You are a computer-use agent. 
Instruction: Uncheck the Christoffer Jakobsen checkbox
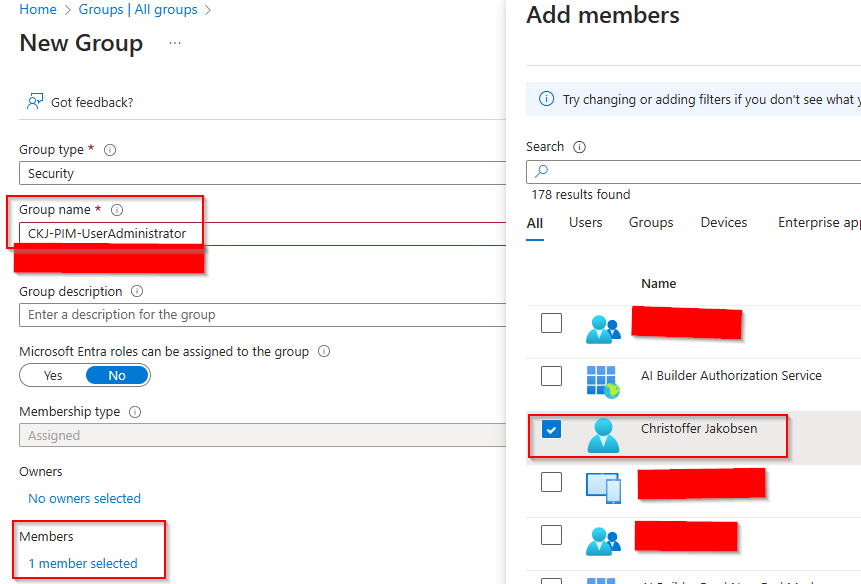click(551, 429)
